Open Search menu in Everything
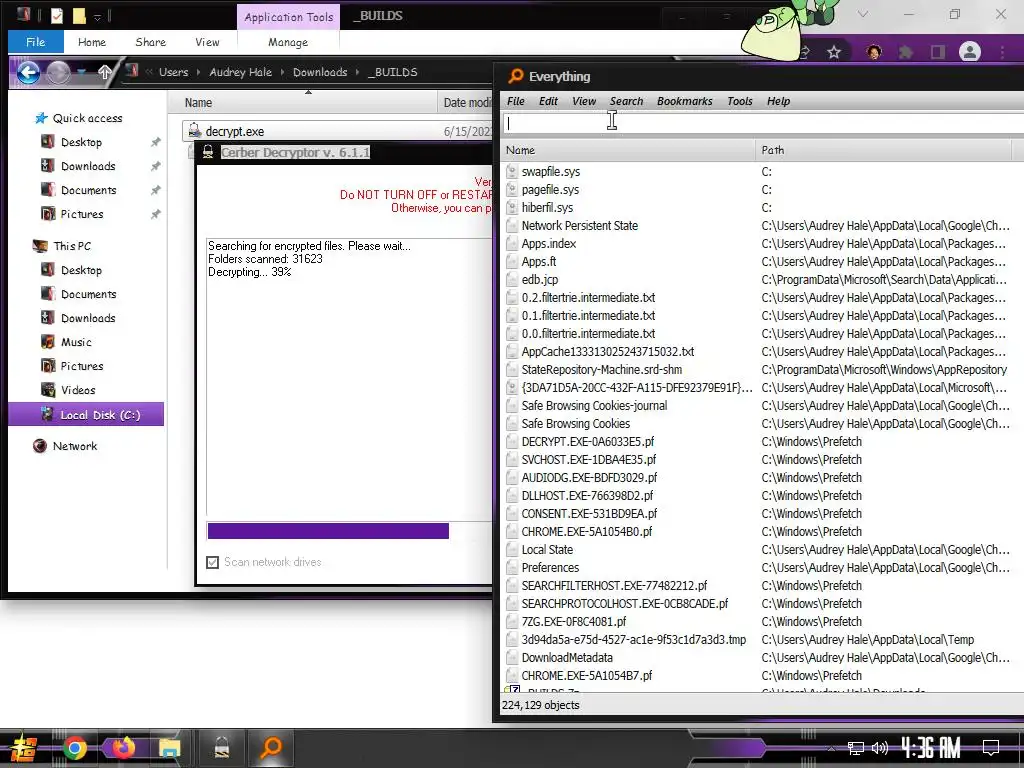The width and height of the screenshot is (1024, 768). (x=626, y=101)
